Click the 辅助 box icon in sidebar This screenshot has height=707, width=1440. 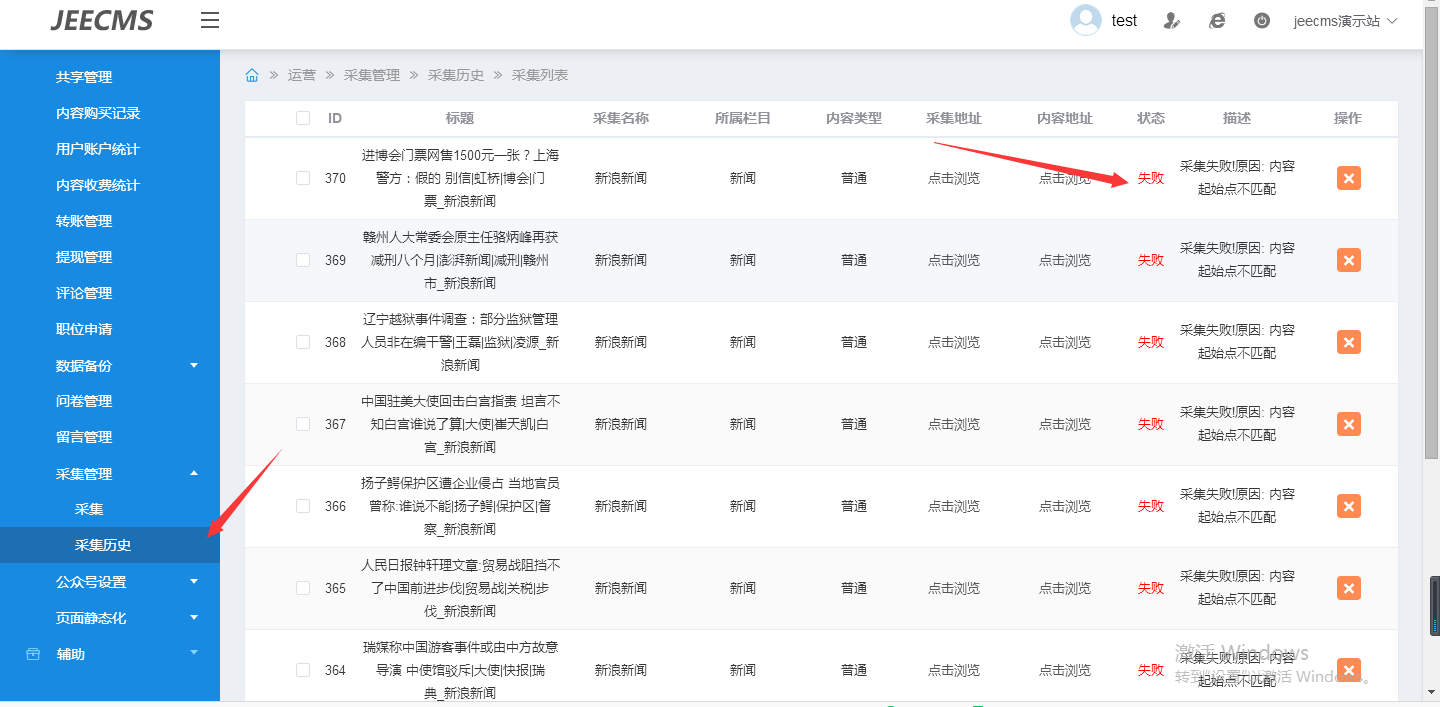(x=33, y=654)
